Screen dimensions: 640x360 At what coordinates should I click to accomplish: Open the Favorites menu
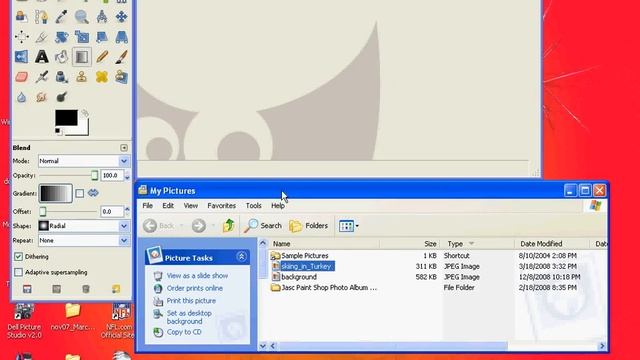point(222,206)
